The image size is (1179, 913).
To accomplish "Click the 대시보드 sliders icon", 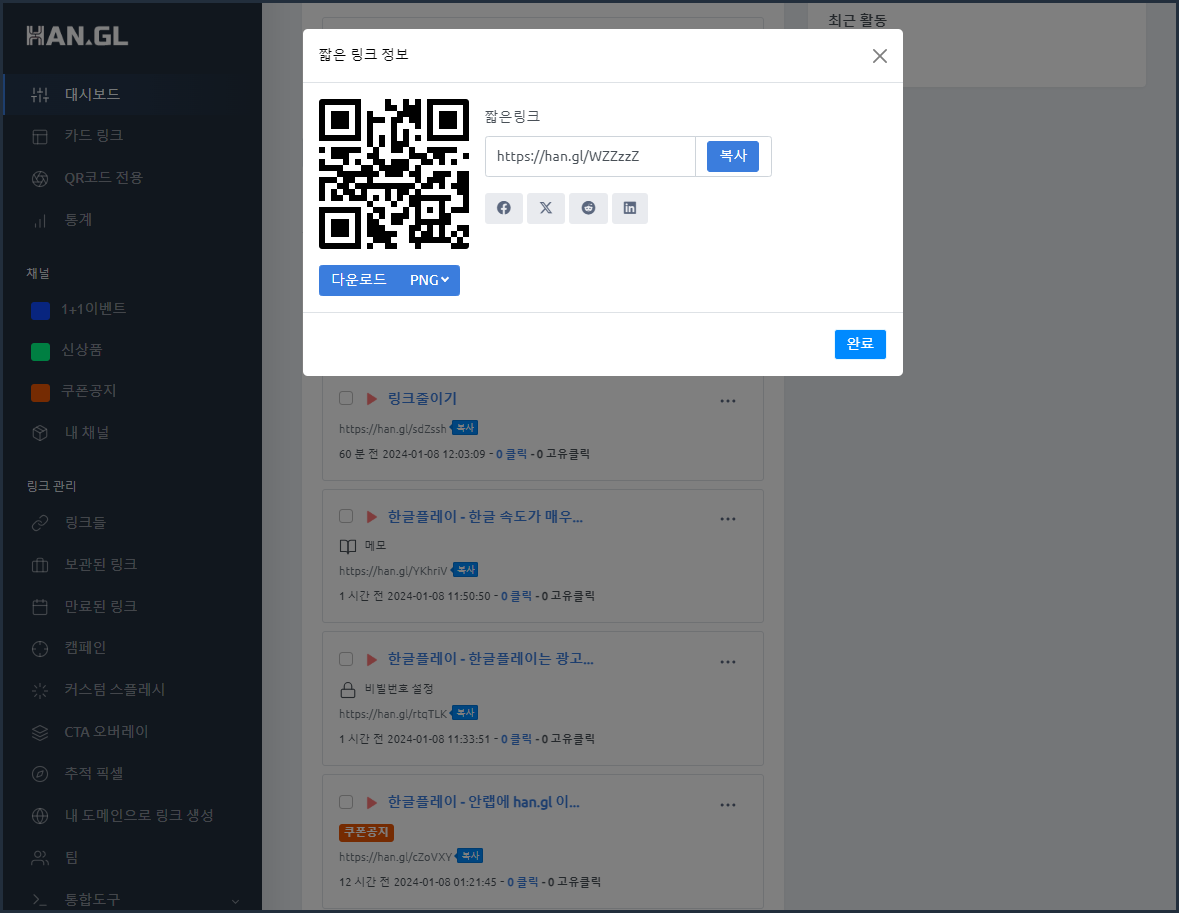I will (40, 95).
